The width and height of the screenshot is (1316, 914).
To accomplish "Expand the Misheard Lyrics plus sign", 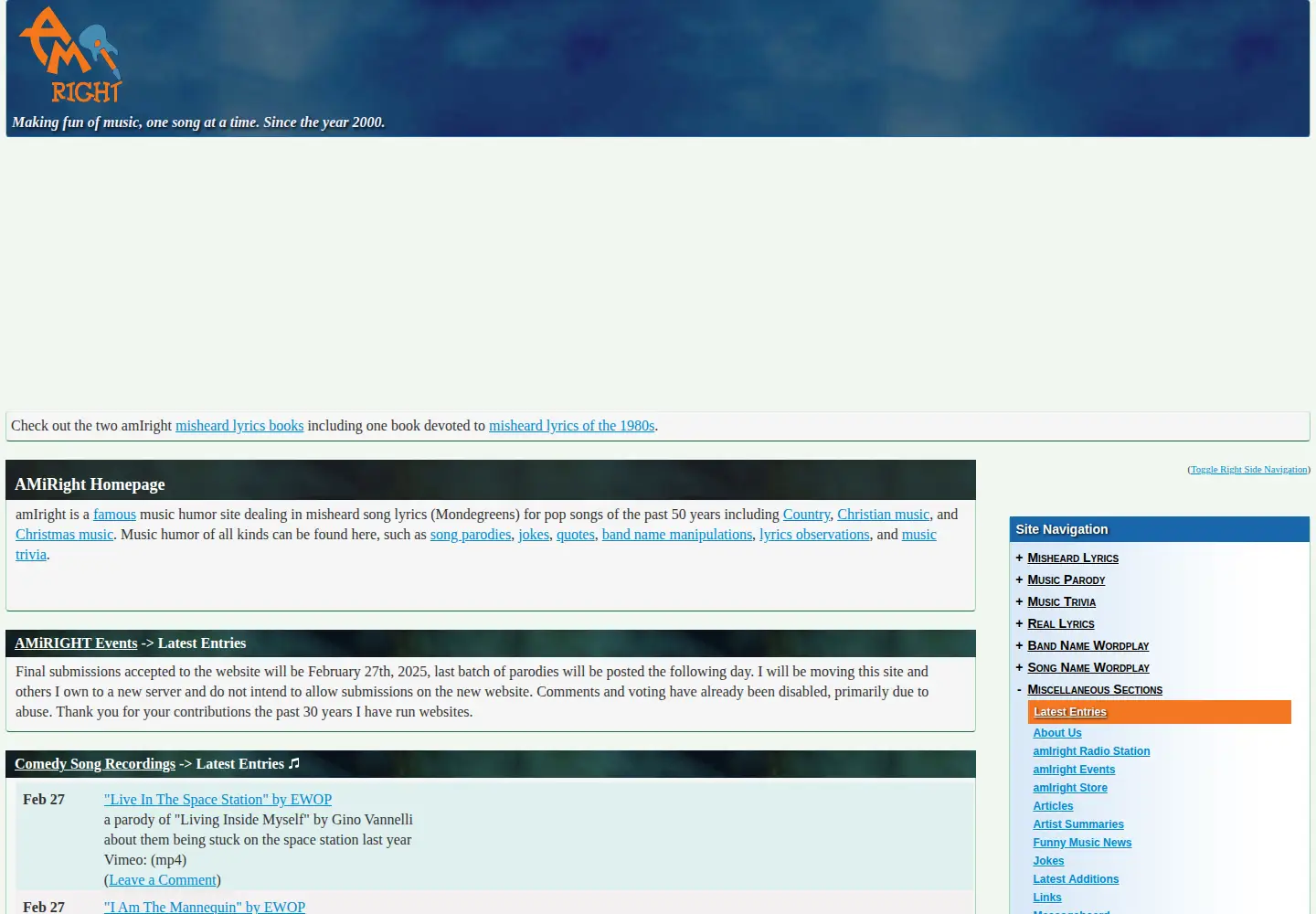I will tap(1019, 558).
